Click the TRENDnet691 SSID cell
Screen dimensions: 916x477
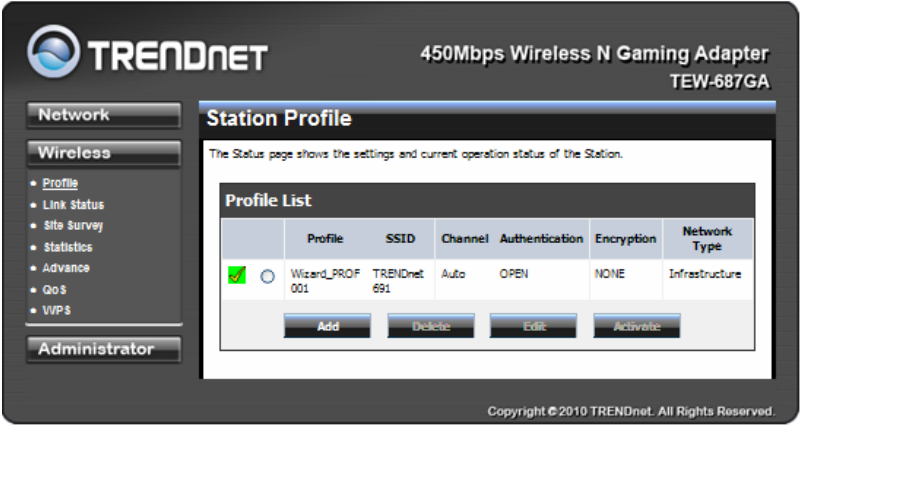[x=398, y=281]
